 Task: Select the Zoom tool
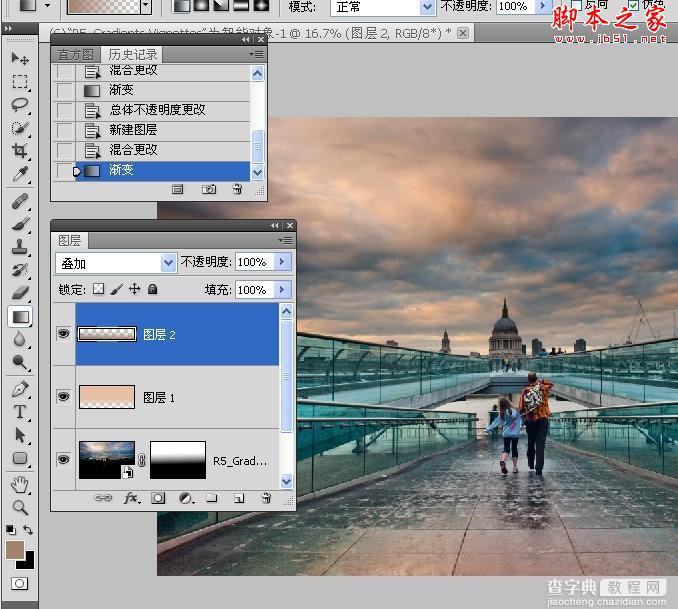coord(20,507)
